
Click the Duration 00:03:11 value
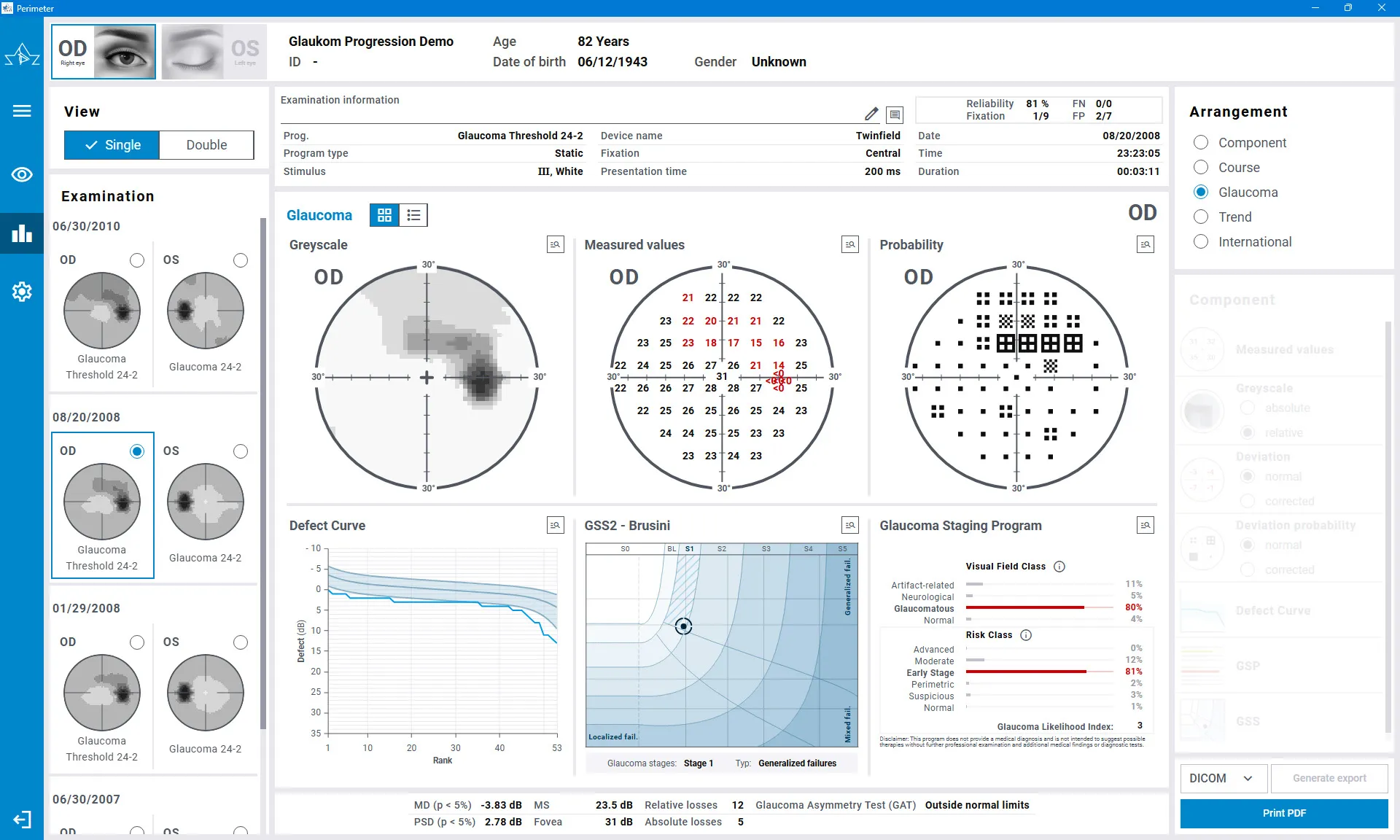pyautogui.click(x=1138, y=171)
